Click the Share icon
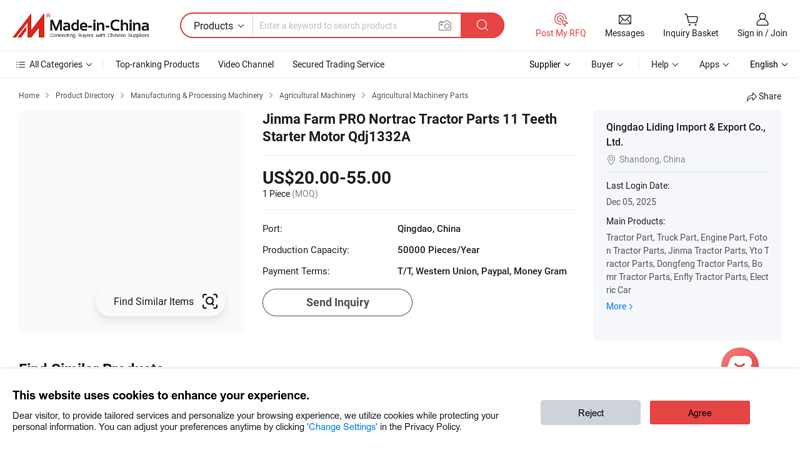Image resolution: width=800 pixels, height=450 pixels. pos(752,97)
